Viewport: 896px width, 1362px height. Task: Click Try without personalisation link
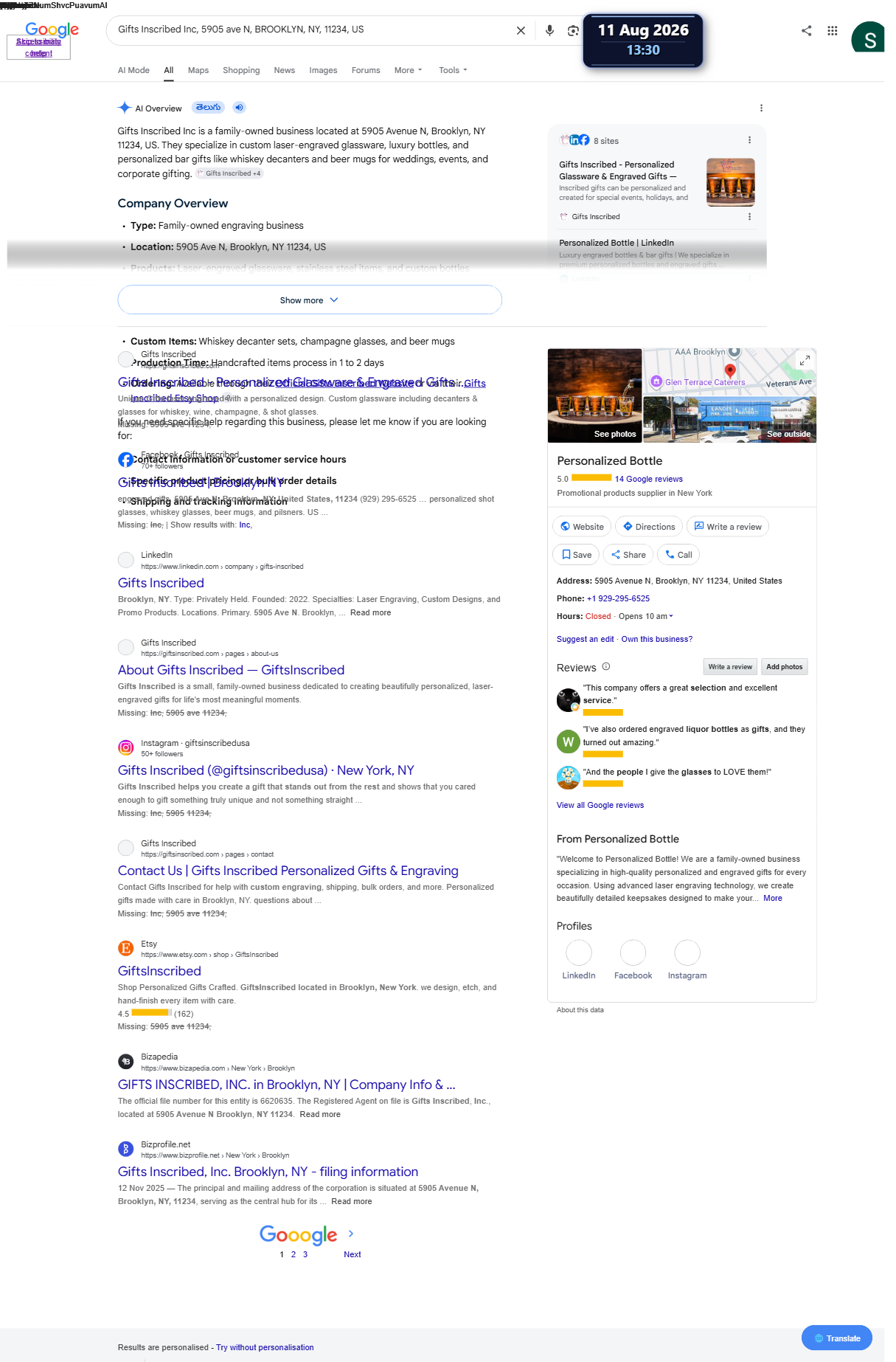tap(265, 1347)
